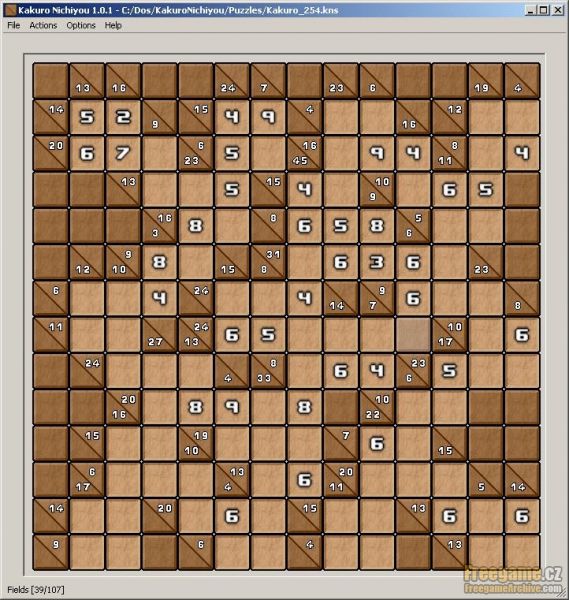Minimize the Kakuro Nichiyou window
Image resolution: width=569 pixels, height=600 pixels.
(530, 10)
